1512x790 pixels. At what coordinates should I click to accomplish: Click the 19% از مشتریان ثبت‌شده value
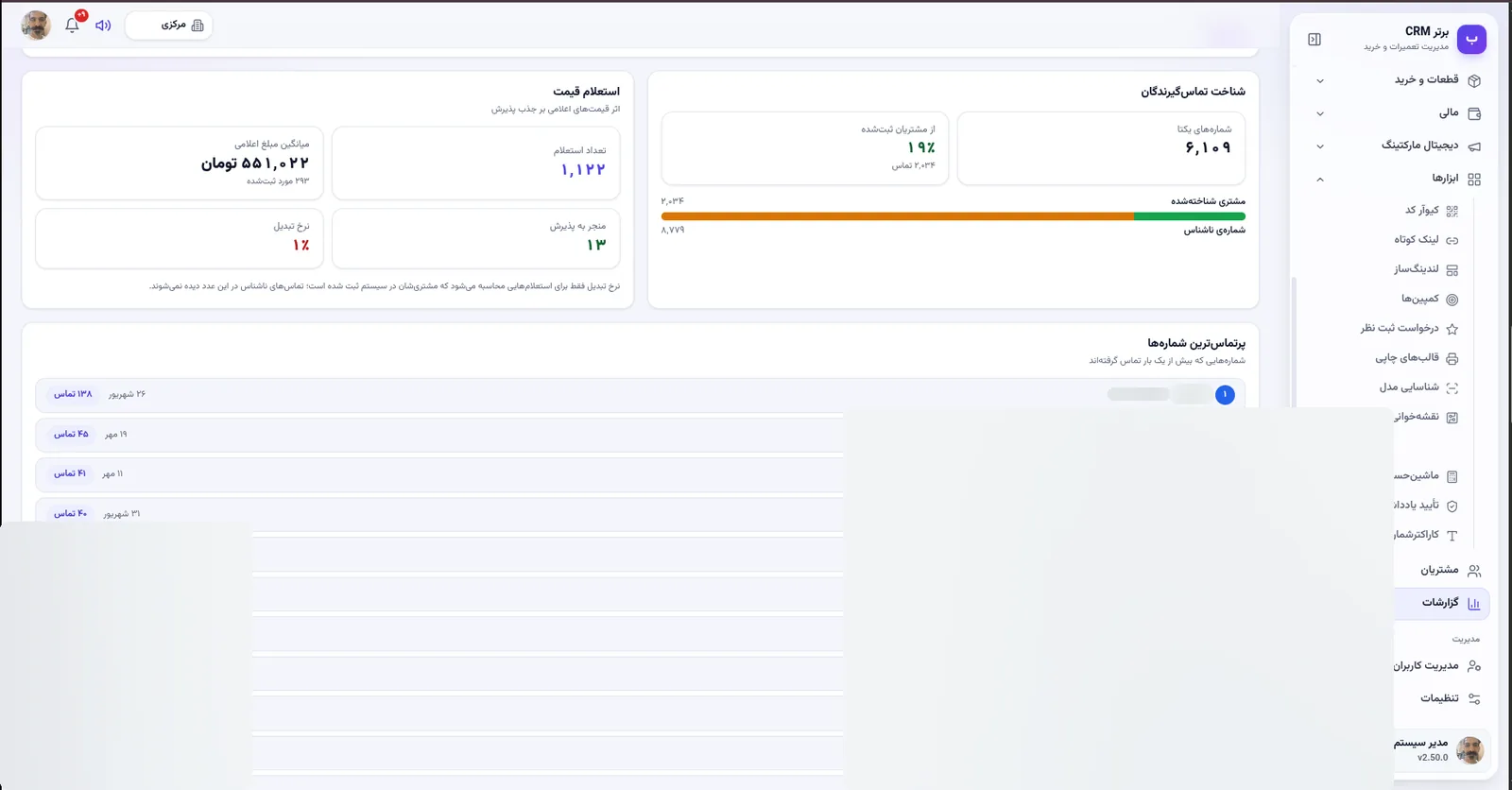coord(921,147)
